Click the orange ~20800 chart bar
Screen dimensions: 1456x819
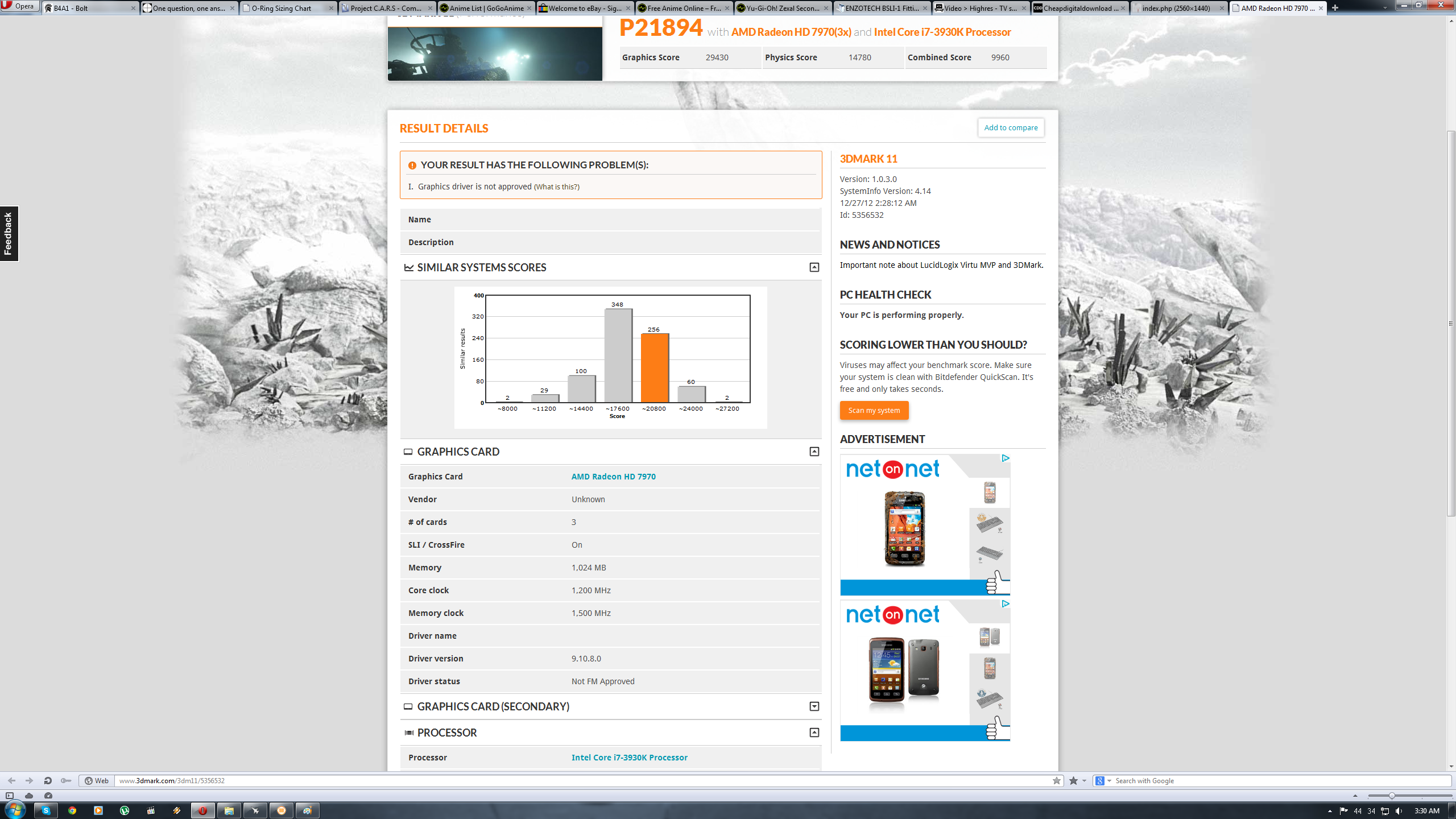655,368
